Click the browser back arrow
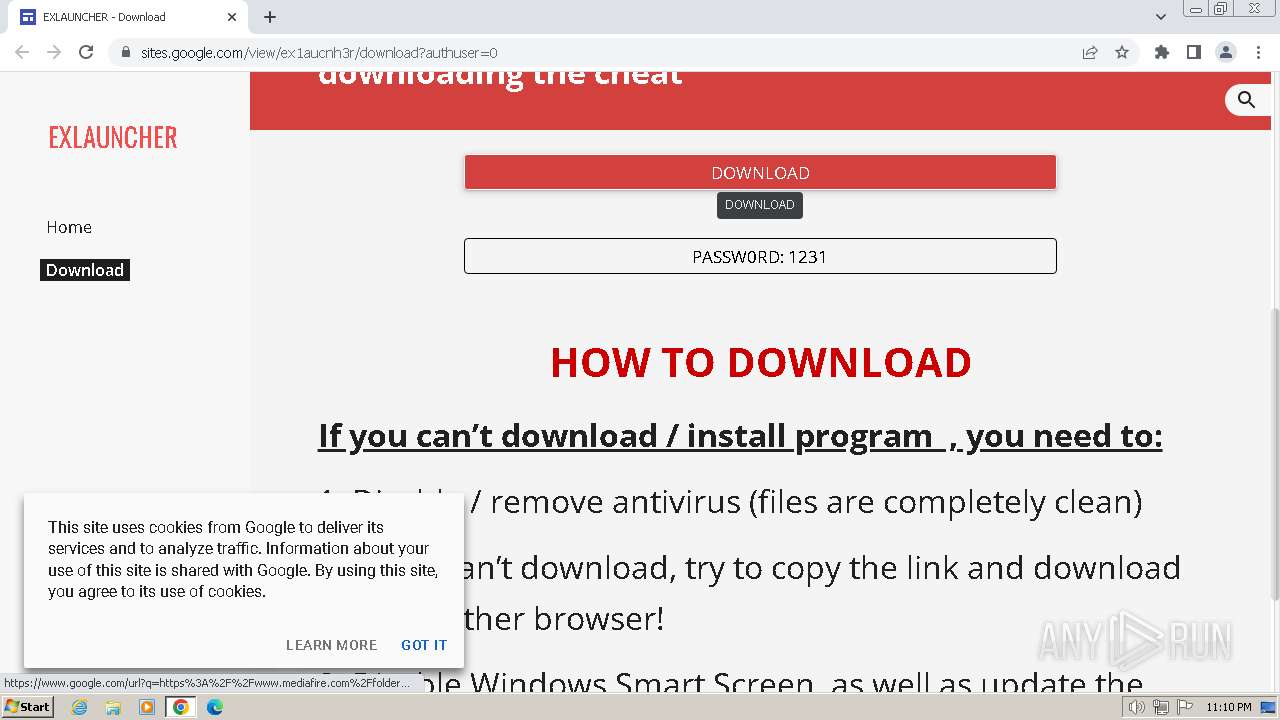The height and width of the screenshot is (720, 1280). [x=22, y=52]
